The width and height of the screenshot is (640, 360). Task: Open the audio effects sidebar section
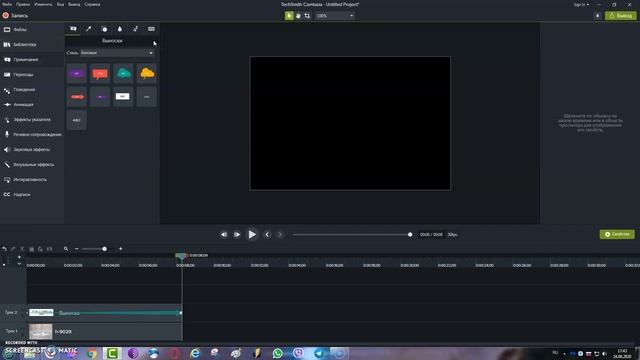(x=32, y=150)
